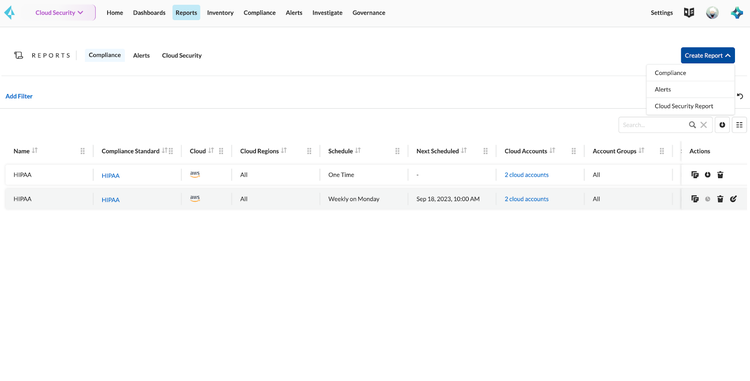Image resolution: width=750 pixels, height=381 pixels.
Task: Clone the One Time HIPAA report
Action: click(695, 175)
